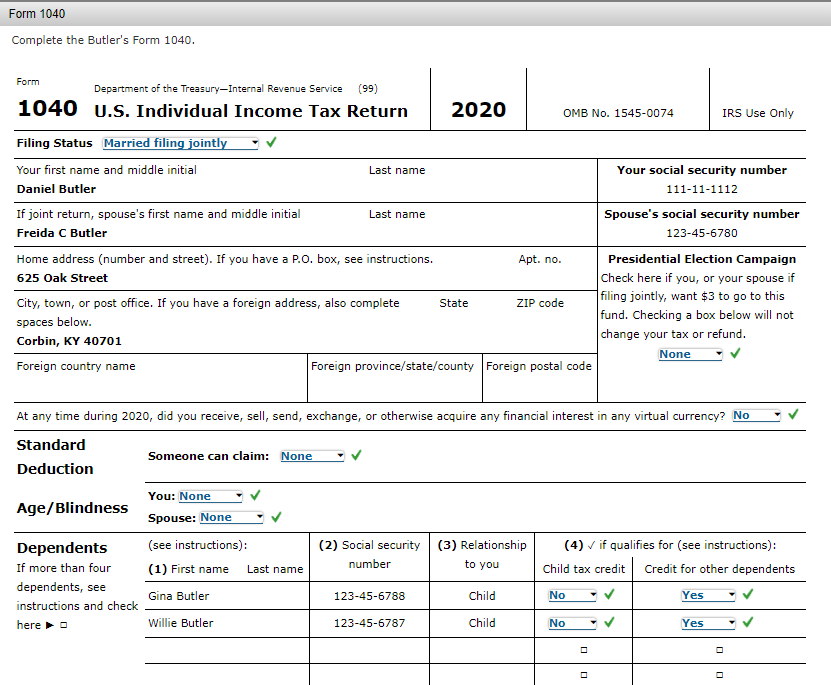
Task: Open Willie Butler's credit for other dependents dropdown
Action: (x=708, y=622)
